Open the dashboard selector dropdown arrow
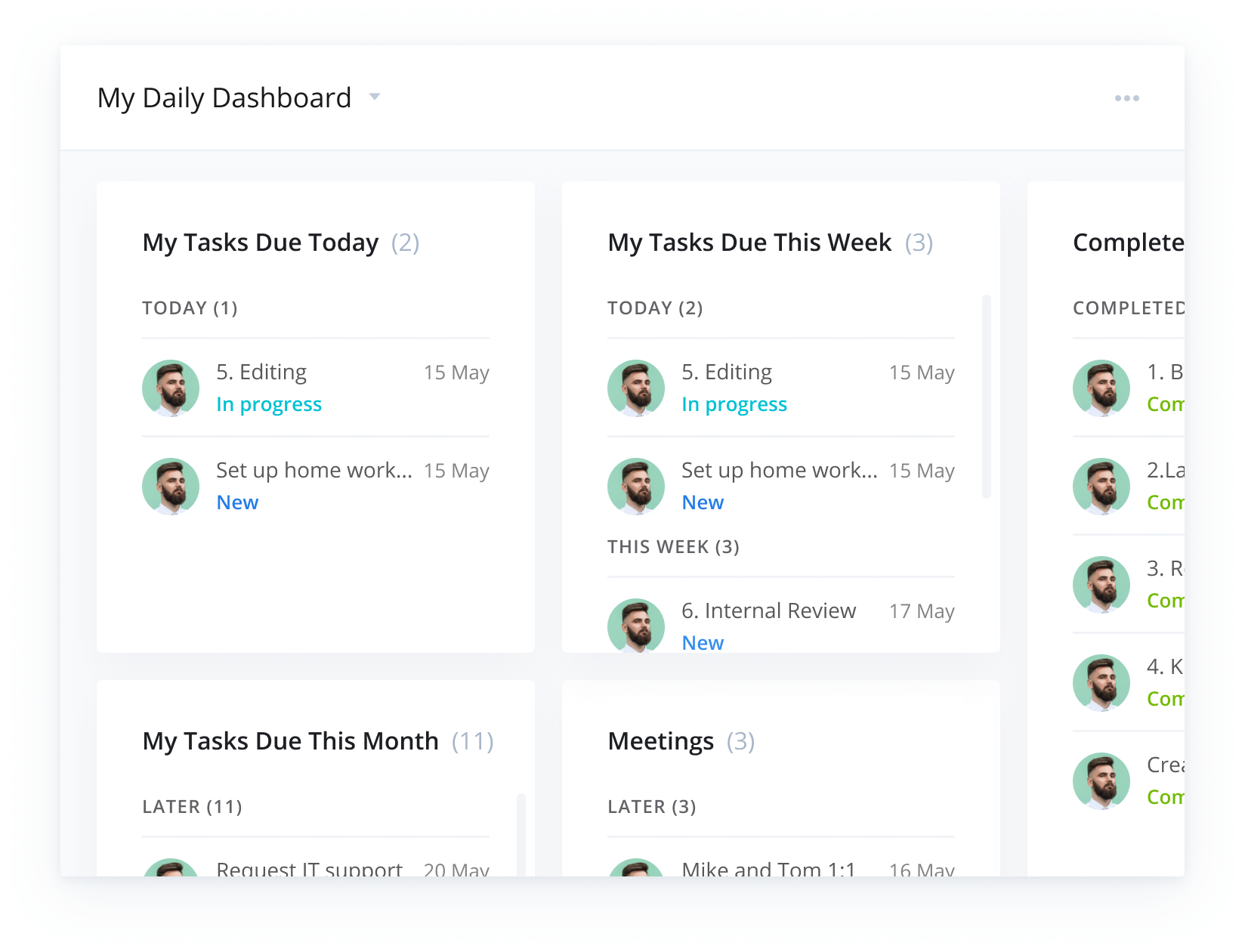1245x952 pixels. (x=374, y=97)
